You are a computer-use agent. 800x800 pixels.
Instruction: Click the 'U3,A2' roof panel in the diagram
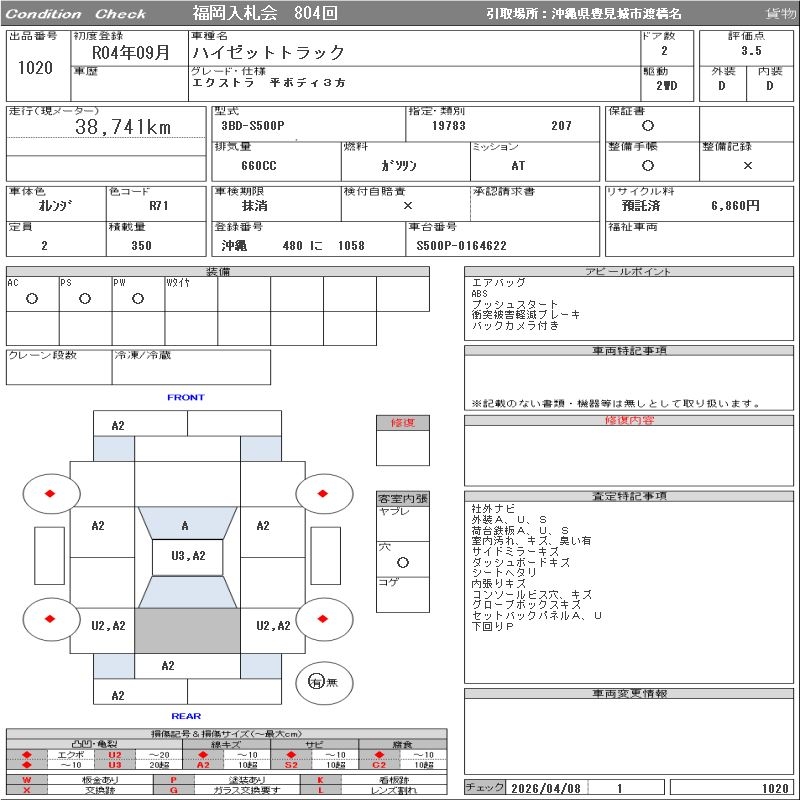[x=188, y=557]
